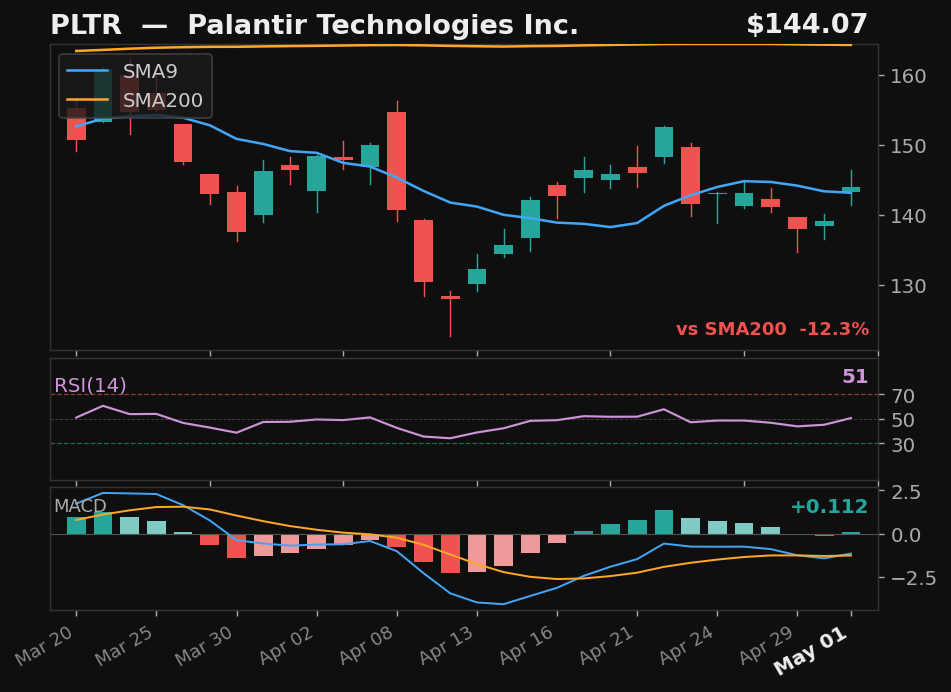The height and width of the screenshot is (692, 951).
Task: Click the 140 price axis label
Action: 908,216
